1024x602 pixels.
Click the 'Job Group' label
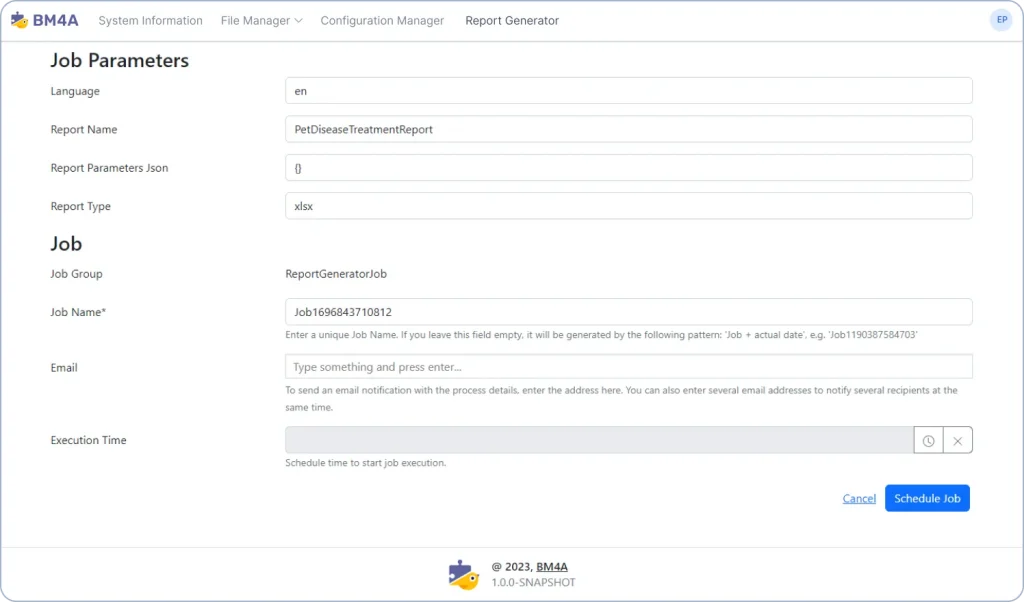coord(76,274)
